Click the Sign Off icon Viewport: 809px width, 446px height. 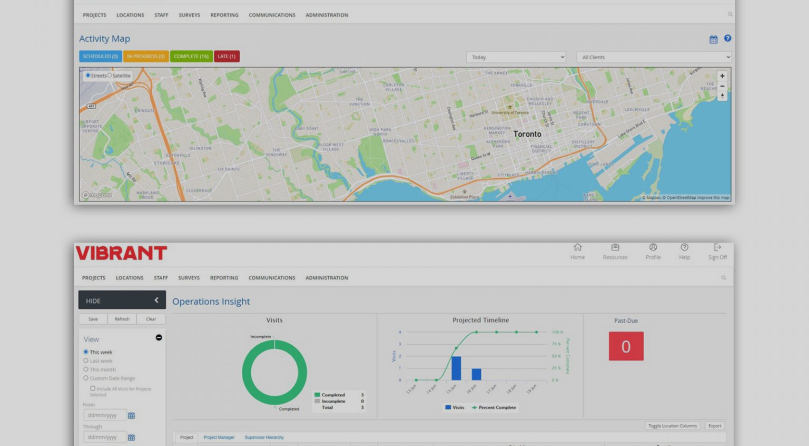[x=717, y=251]
